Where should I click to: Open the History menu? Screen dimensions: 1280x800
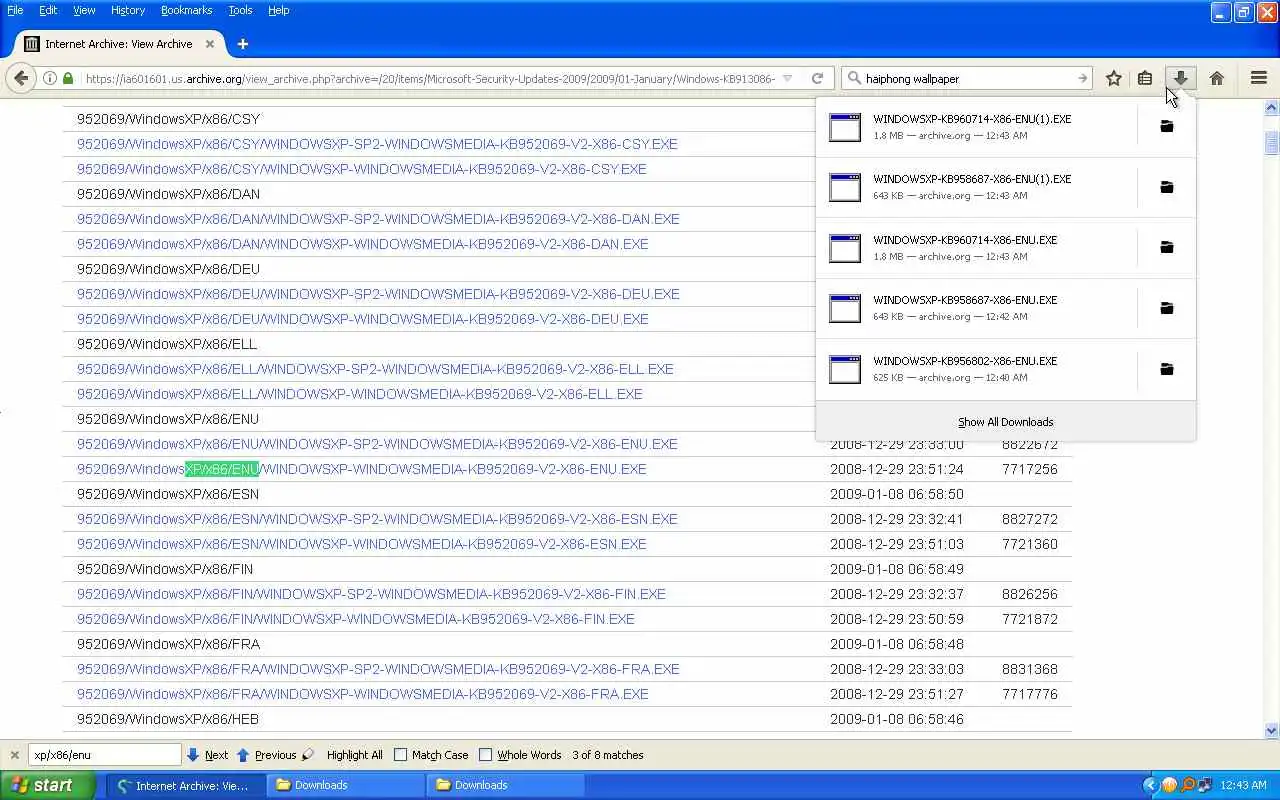tap(128, 10)
